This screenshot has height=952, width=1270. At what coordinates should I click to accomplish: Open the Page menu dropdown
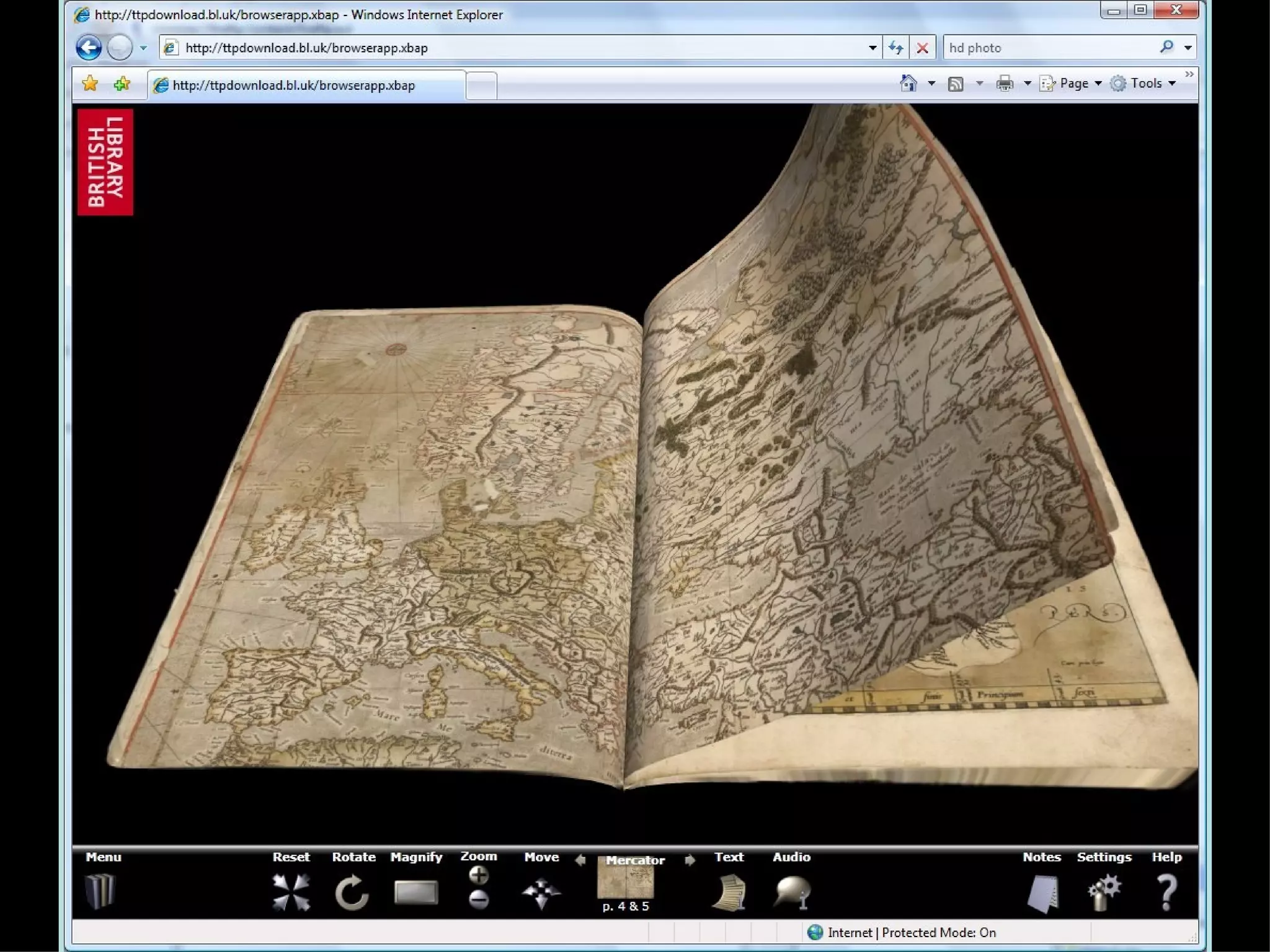tap(1075, 83)
